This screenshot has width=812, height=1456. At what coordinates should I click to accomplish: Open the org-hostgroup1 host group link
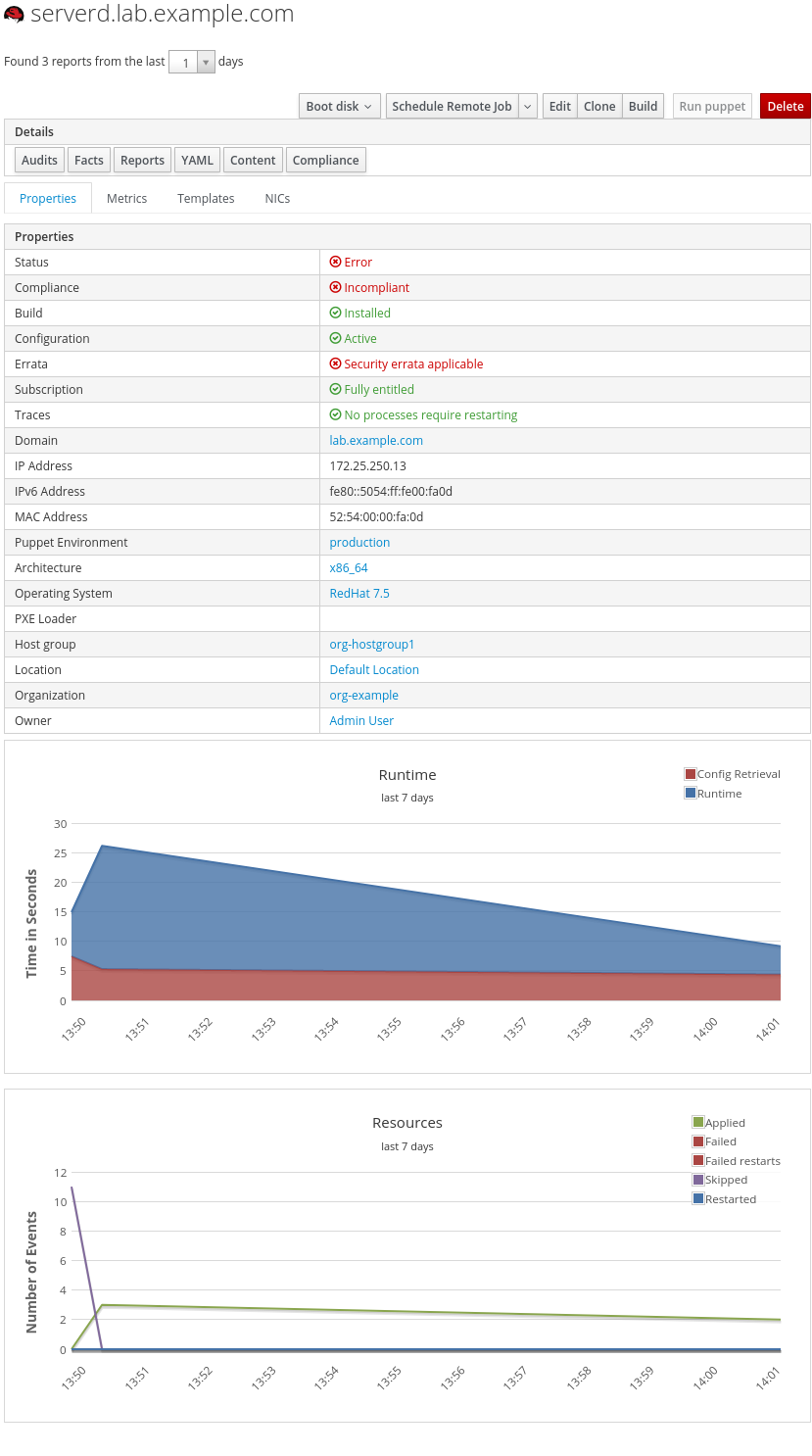click(x=372, y=644)
